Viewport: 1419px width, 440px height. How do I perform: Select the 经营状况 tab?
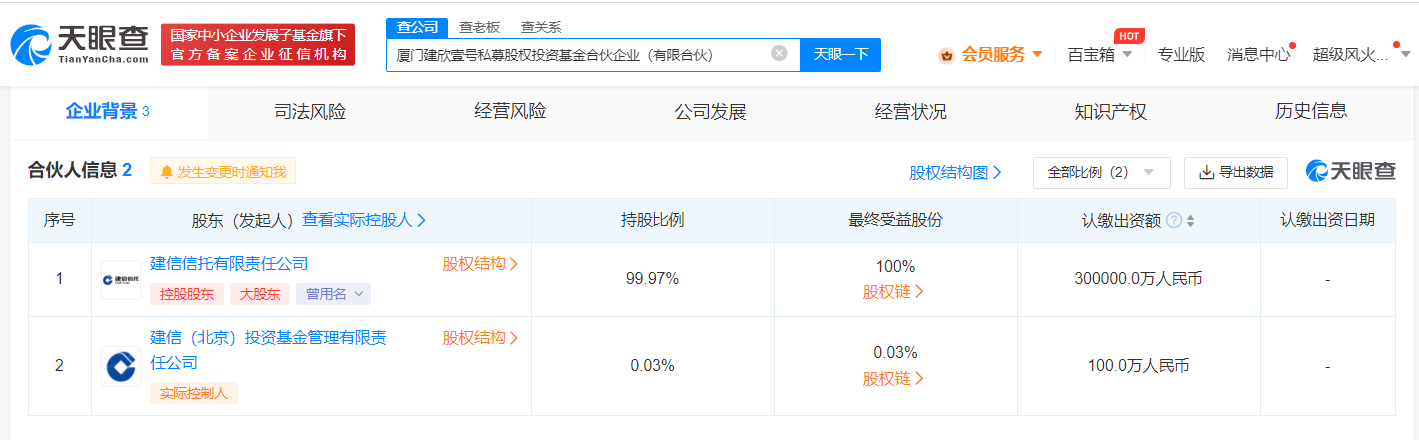pyautogui.click(x=910, y=111)
